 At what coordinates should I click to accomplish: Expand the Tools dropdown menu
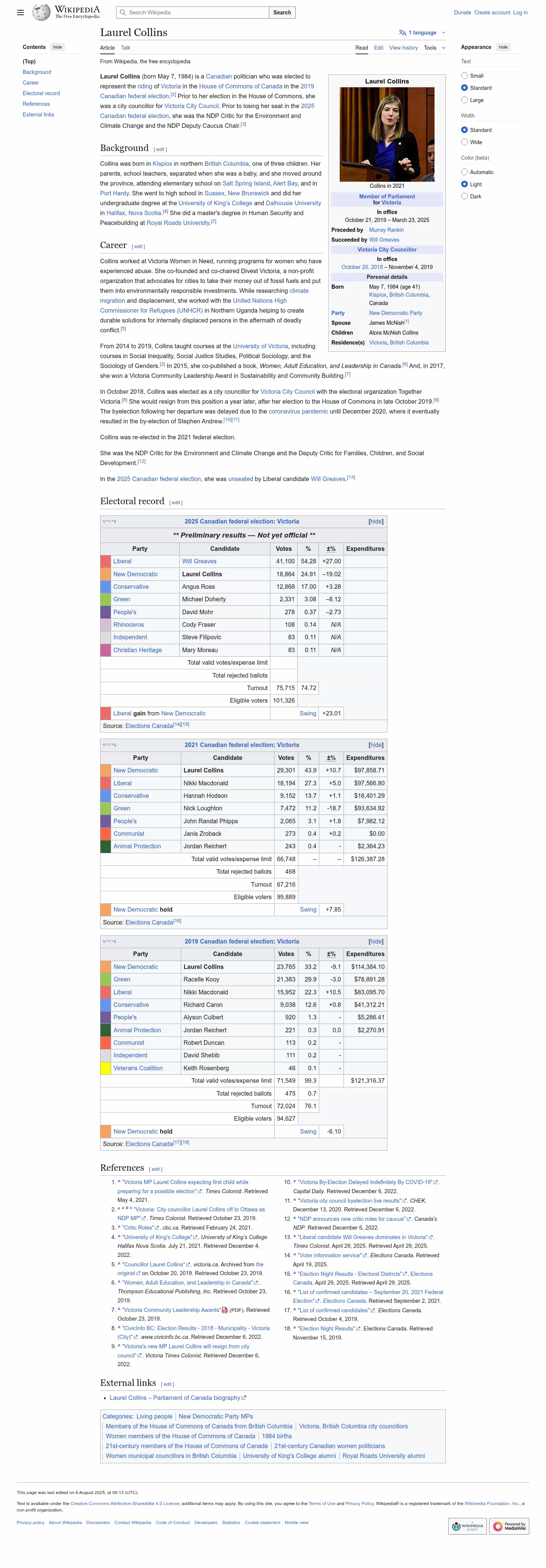pyautogui.click(x=434, y=47)
